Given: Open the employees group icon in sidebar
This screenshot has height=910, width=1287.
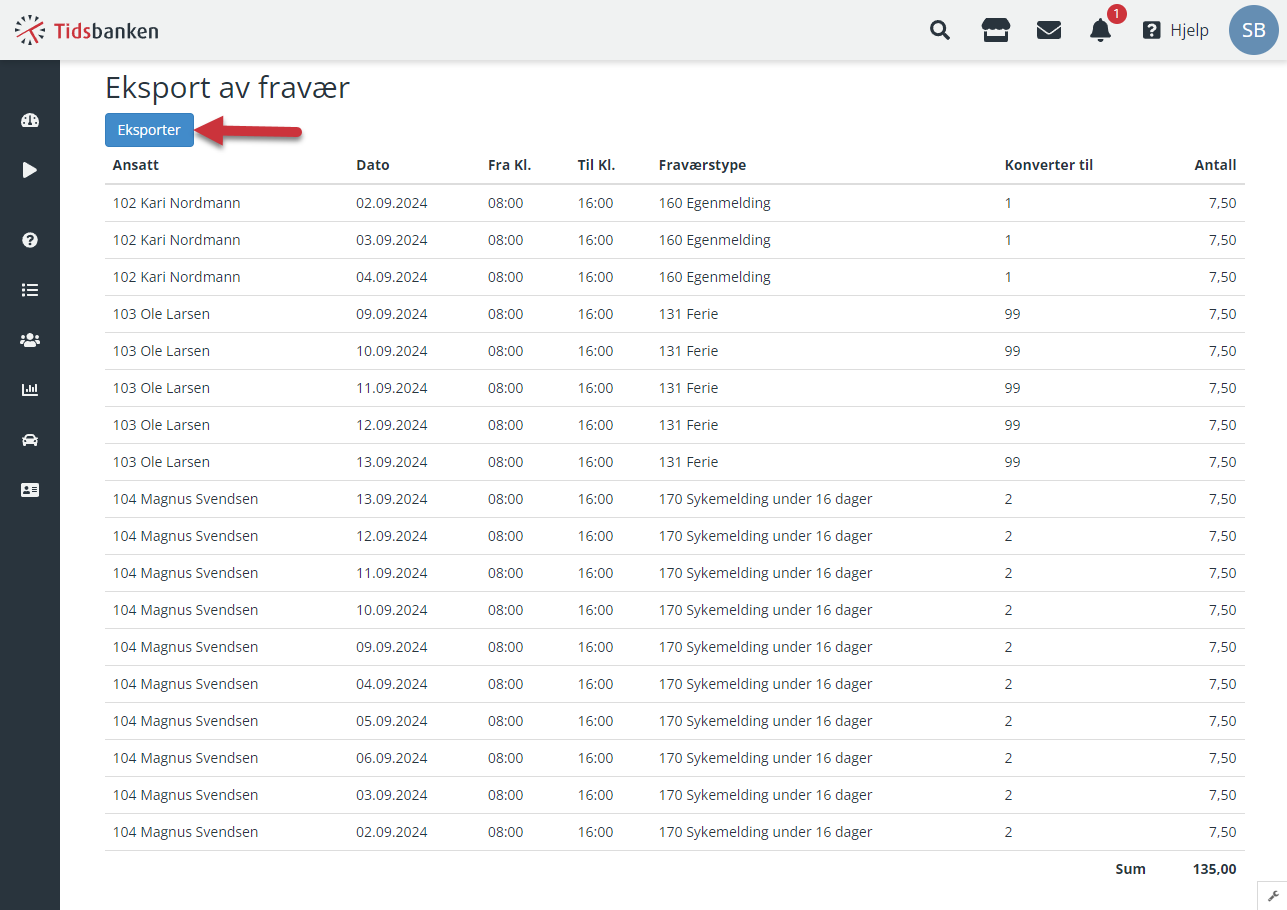Looking at the screenshot, I should pyautogui.click(x=30, y=340).
